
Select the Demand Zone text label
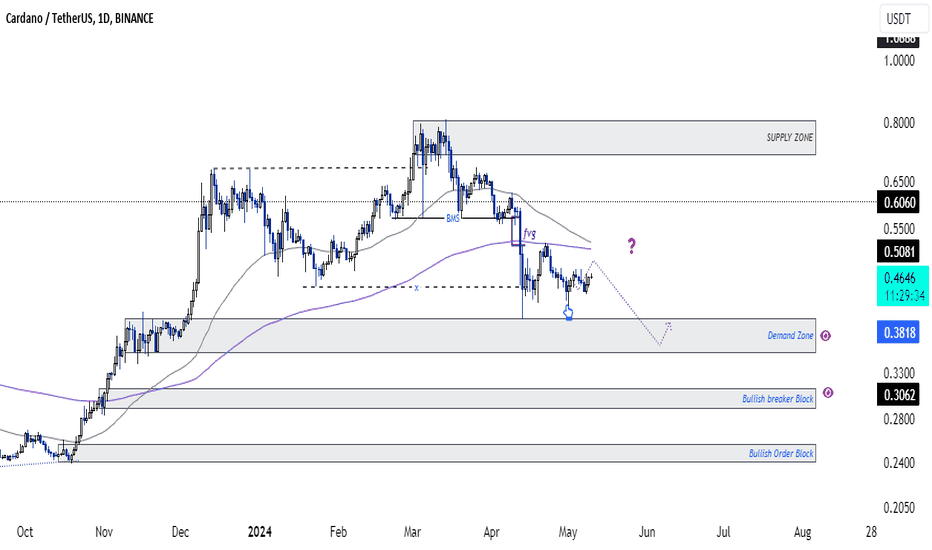coord(790,335)
